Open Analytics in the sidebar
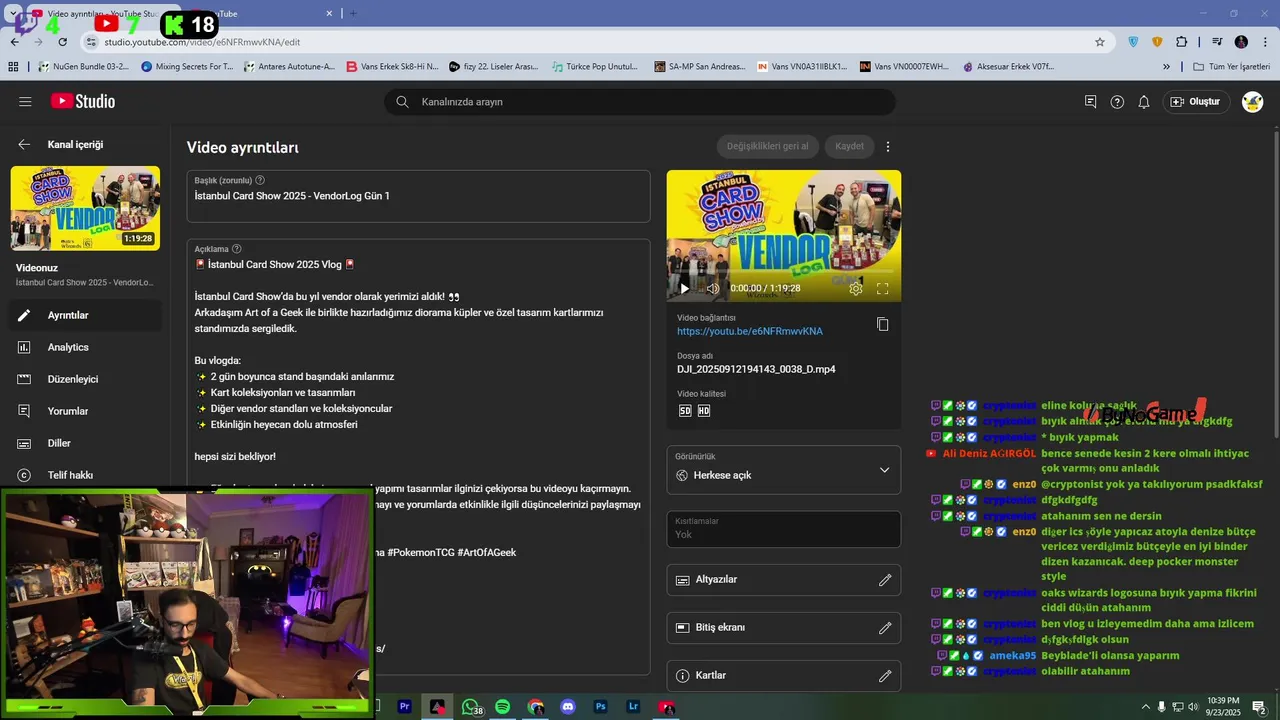 pos(85,347)
